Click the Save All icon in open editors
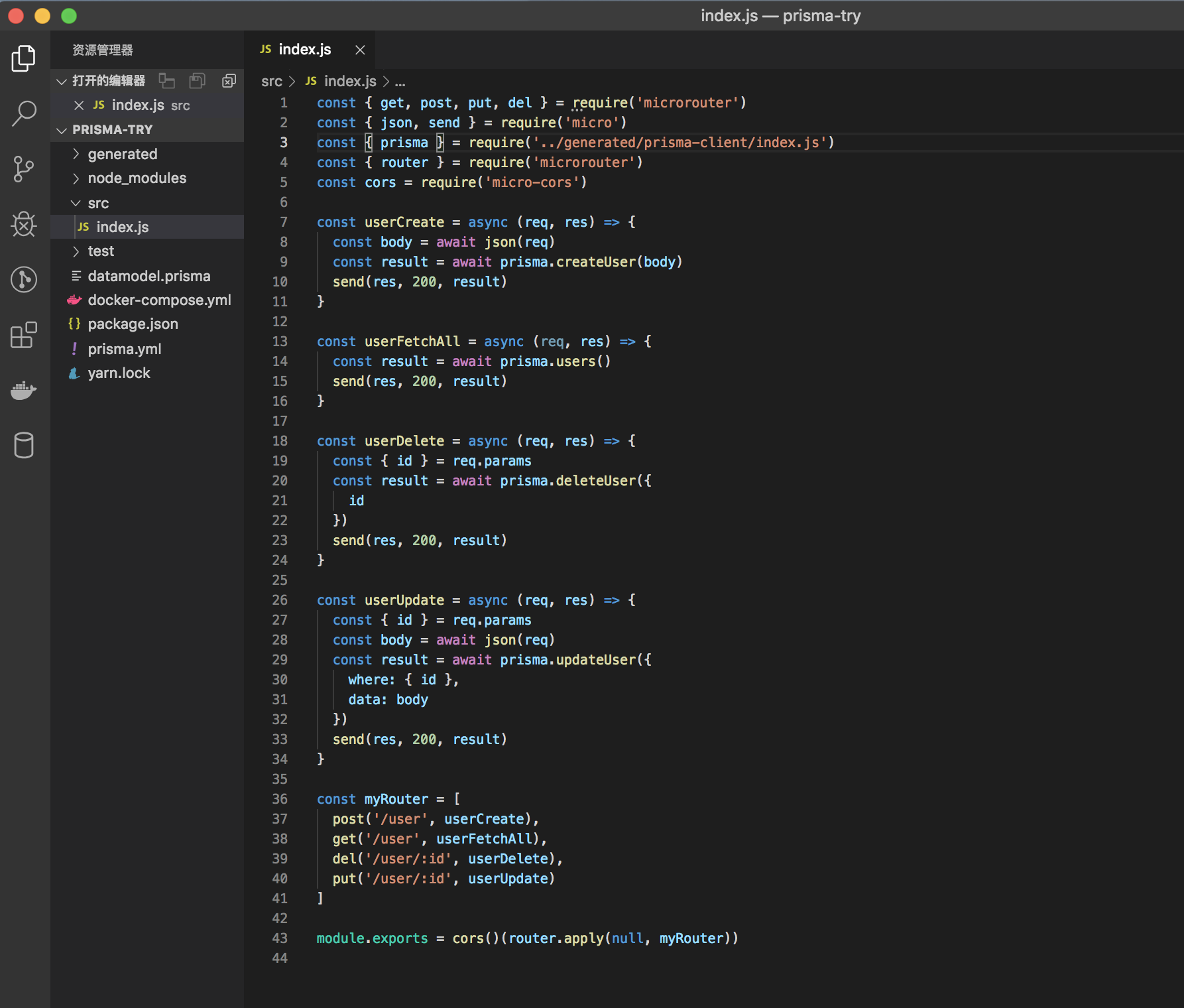 click(x=197, y=81)
